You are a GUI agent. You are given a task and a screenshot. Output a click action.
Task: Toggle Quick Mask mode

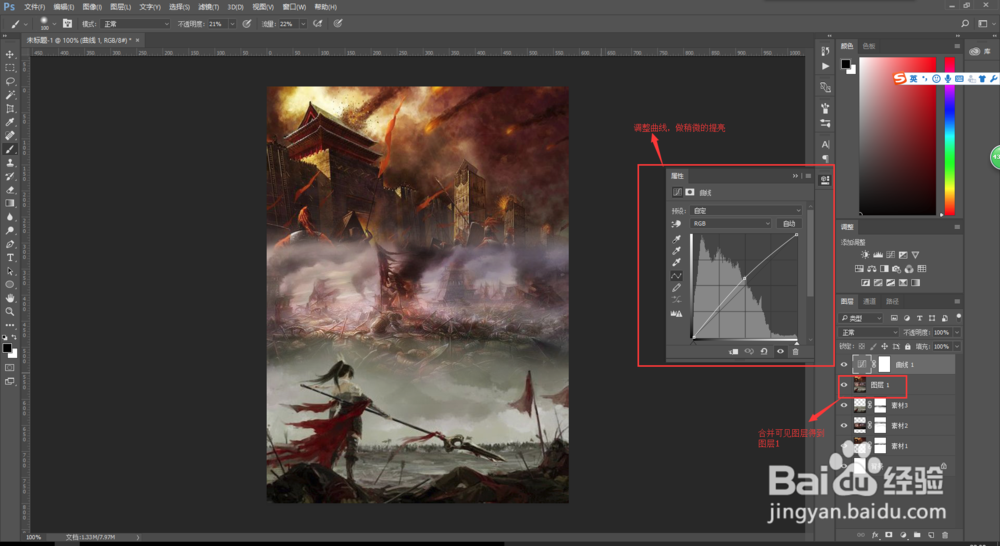[10, 367]
